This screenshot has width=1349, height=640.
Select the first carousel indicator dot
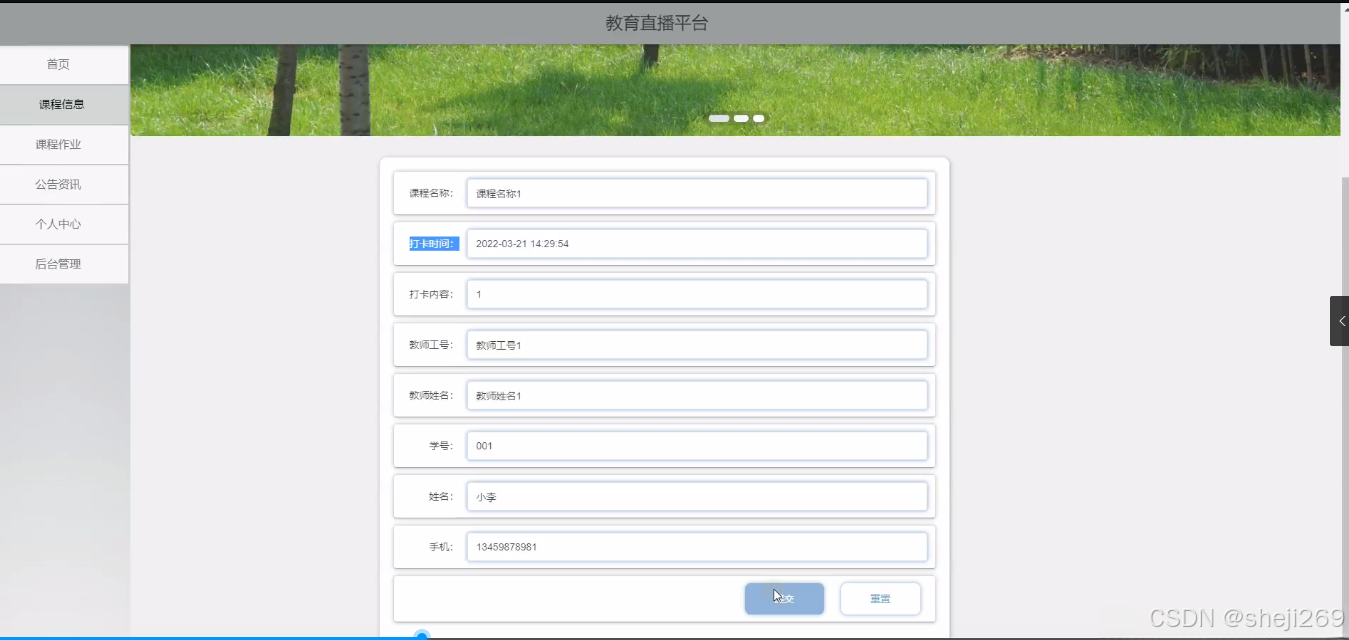click(x=719, y=118)
